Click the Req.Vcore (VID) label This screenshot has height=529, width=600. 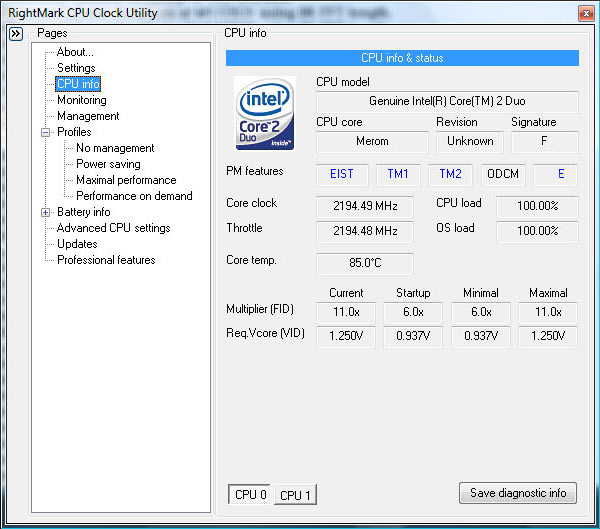coord(265,333)
